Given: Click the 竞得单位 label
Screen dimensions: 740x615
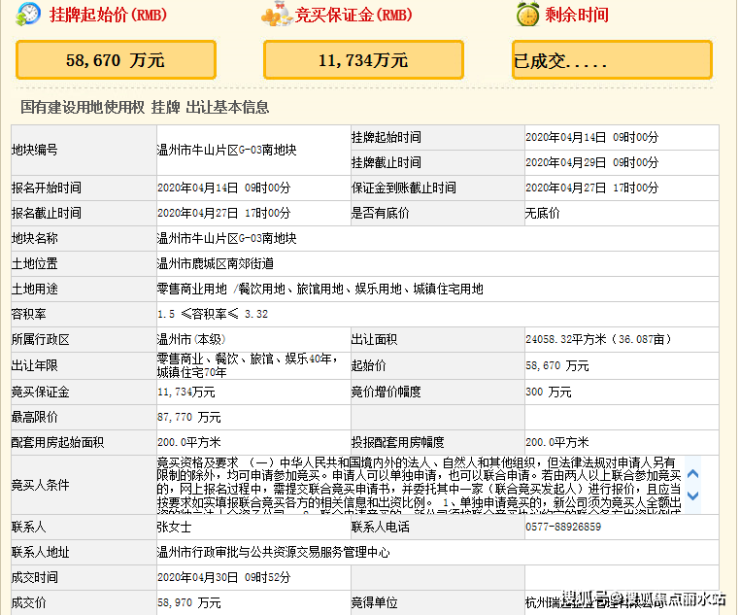Looking at the screenshot, I should (x=374, y=603).
